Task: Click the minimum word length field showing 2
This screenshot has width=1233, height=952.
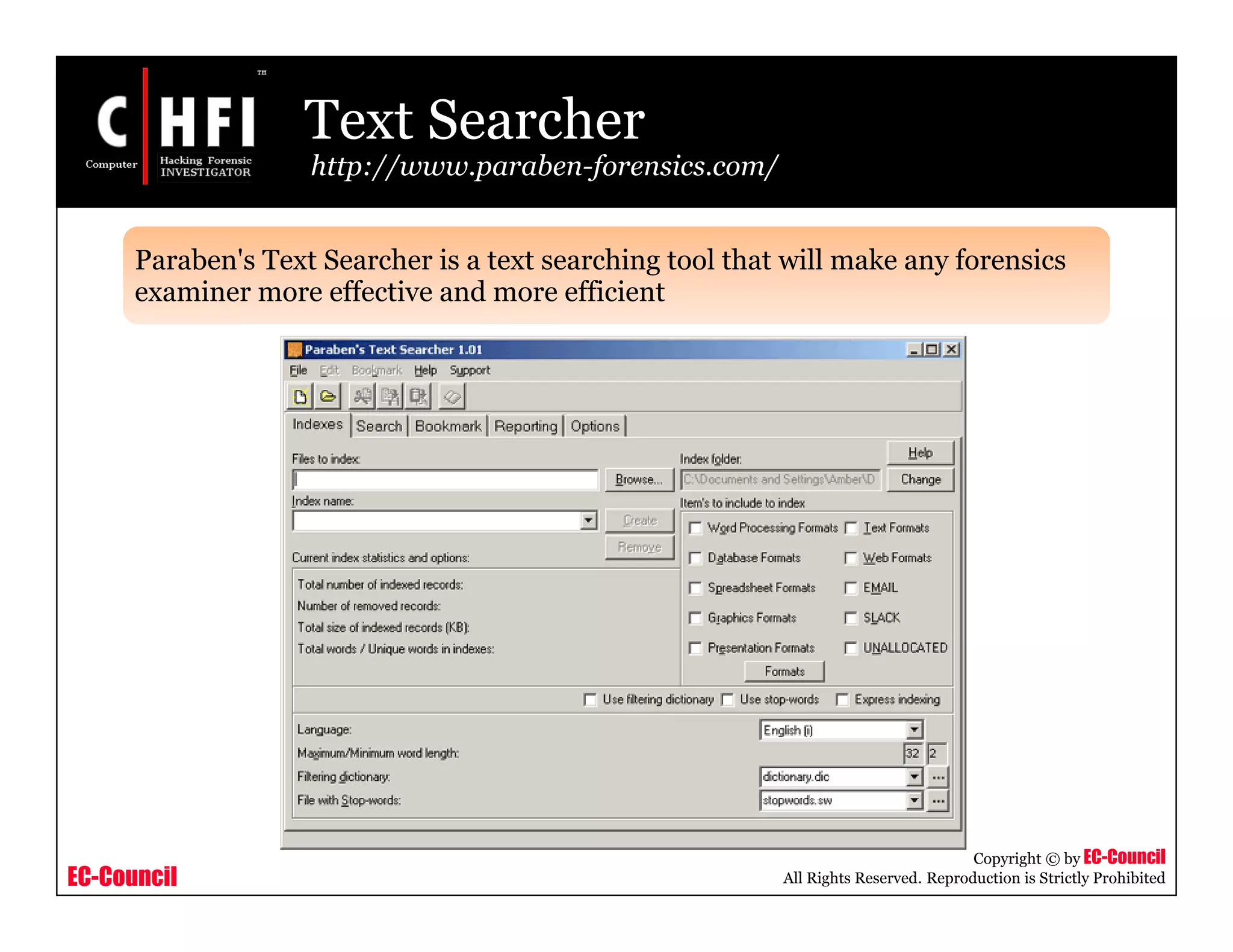Action: (x=937, y=753)
